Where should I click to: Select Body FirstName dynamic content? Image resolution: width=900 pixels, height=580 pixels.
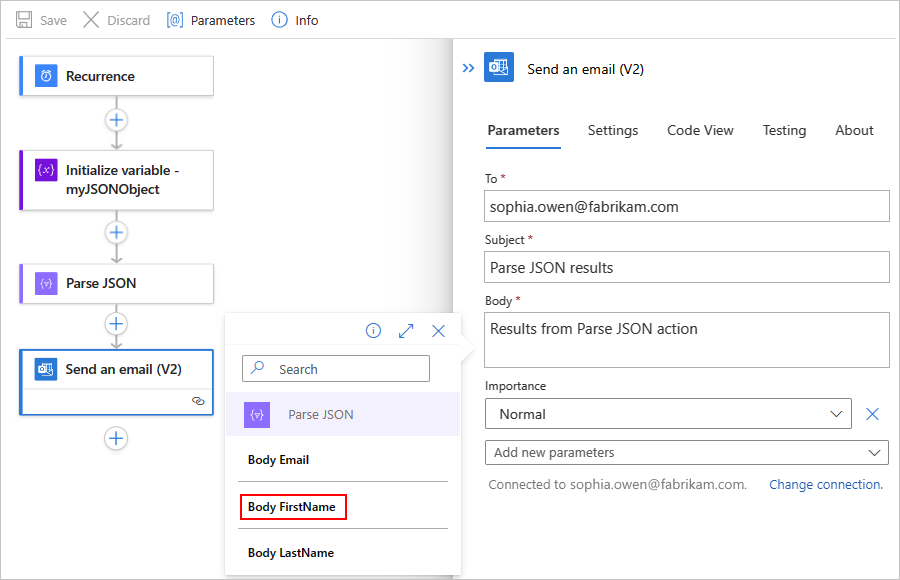click(x=293, y=507)
